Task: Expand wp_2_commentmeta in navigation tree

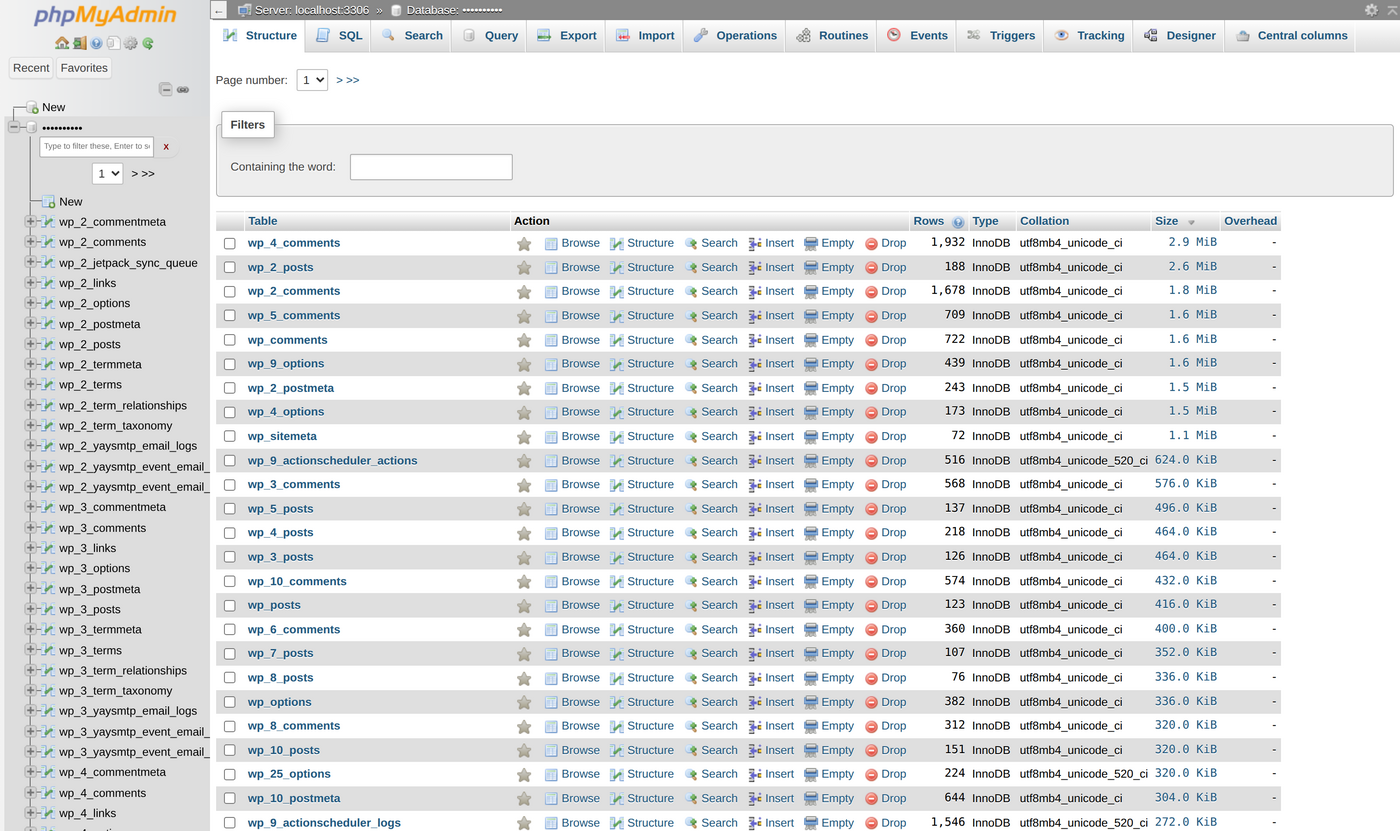Action: tap(30, 222)
